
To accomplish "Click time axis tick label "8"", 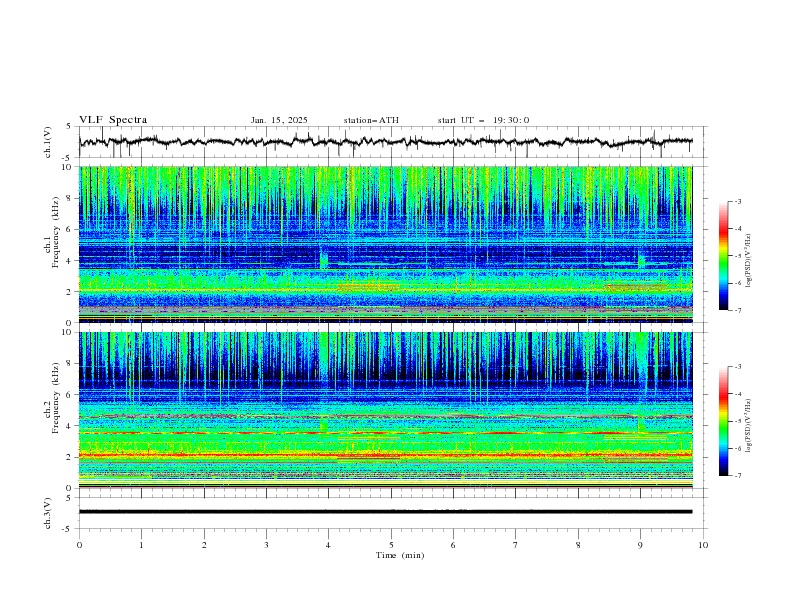I will 578,545.
